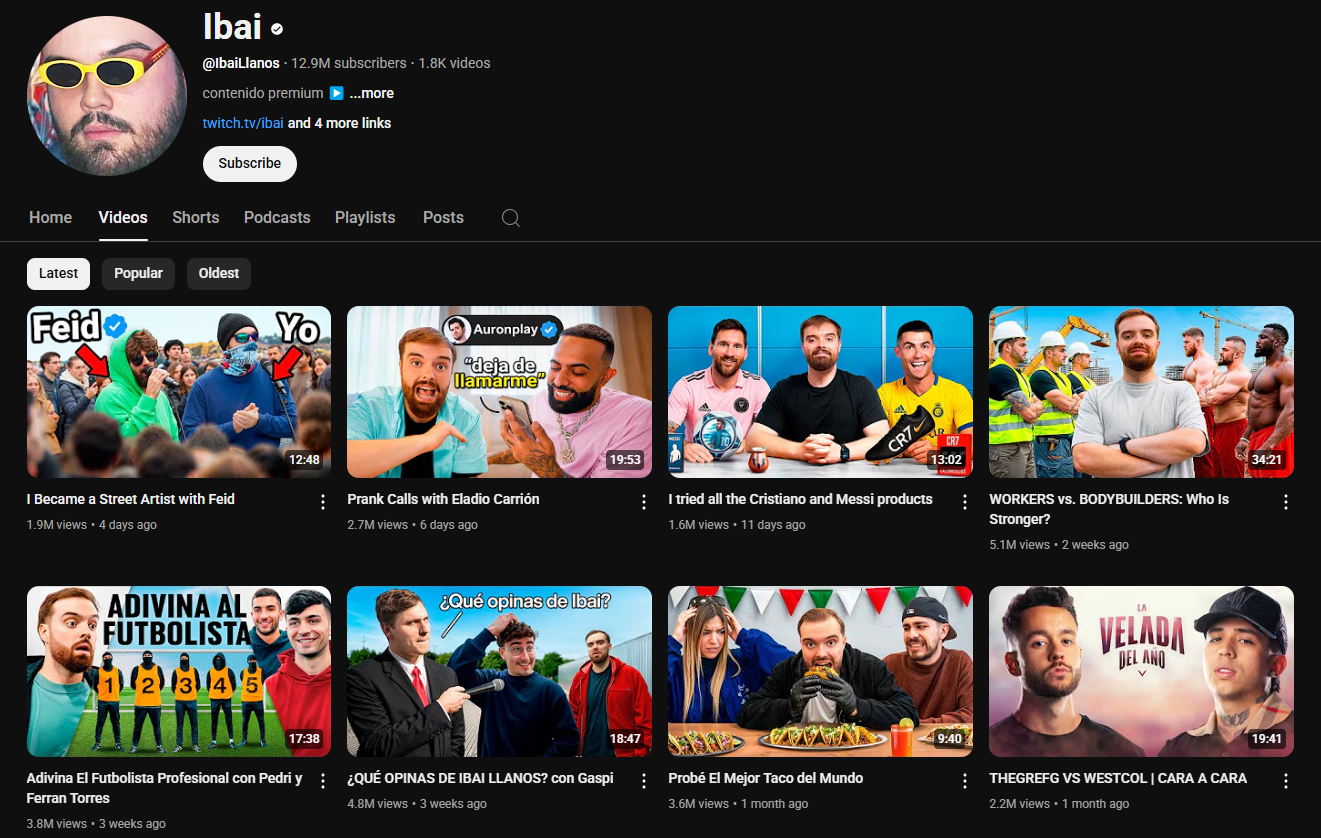Click '1.6M views • 11 days ago' text
Viewport: 1321px width, 838px height.
click(x=737, y=525)
